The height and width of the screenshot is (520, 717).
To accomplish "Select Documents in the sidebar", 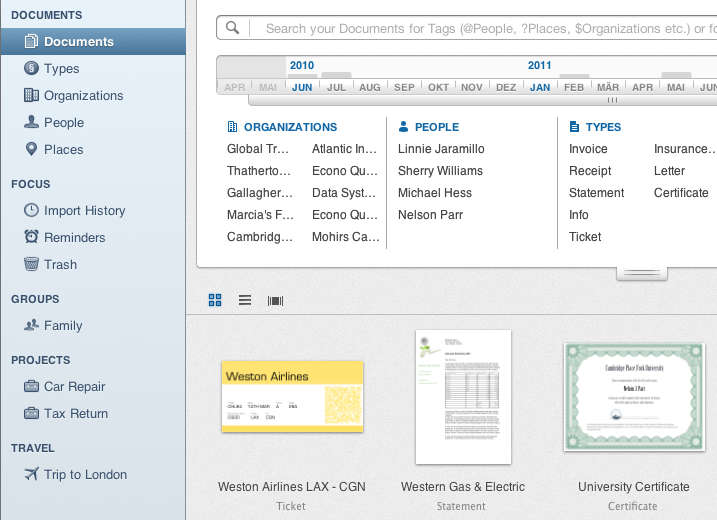I will click(x=78, y=42).
